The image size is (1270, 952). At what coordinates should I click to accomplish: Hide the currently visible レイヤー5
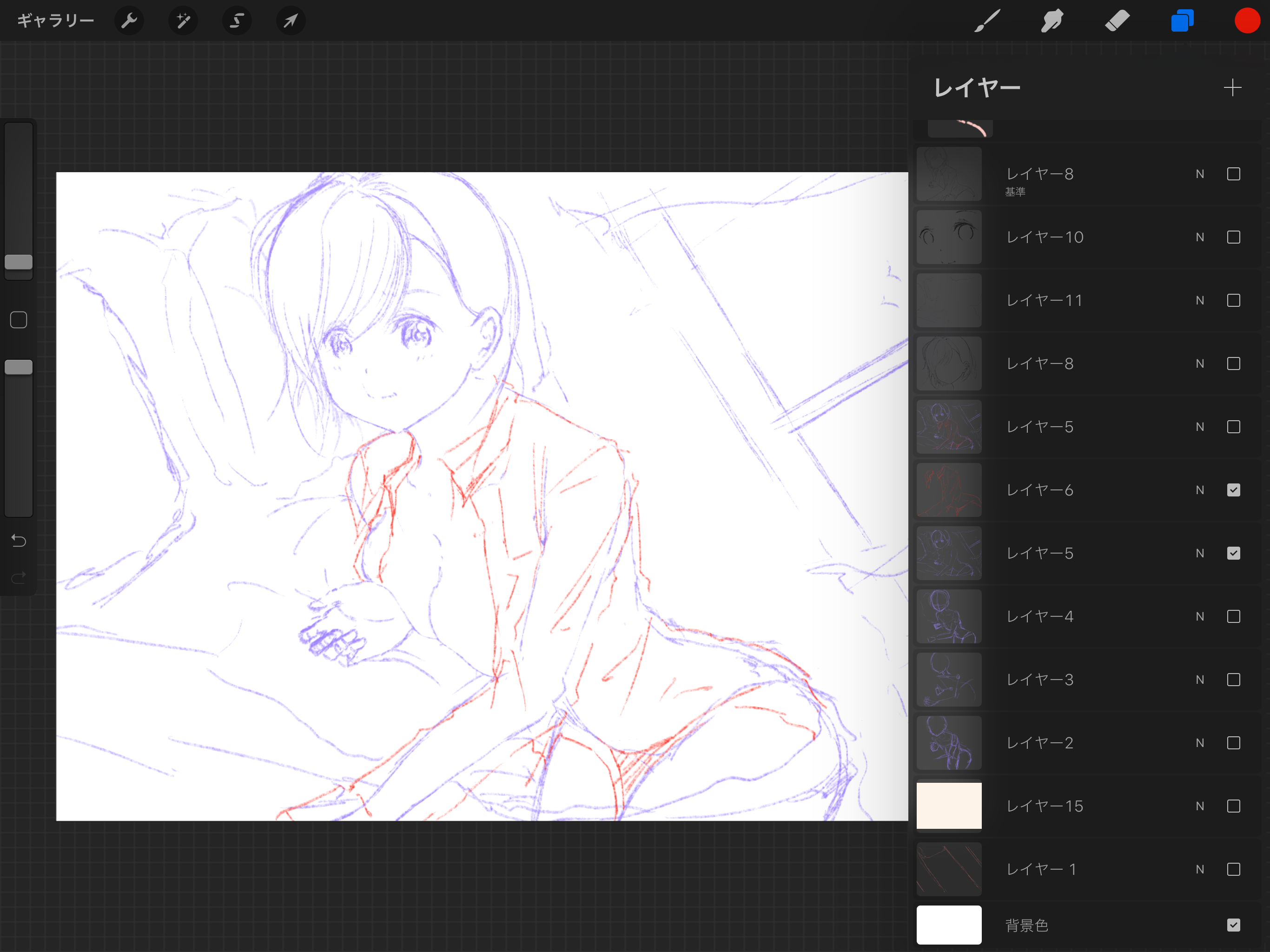(x=1233, y=553)
